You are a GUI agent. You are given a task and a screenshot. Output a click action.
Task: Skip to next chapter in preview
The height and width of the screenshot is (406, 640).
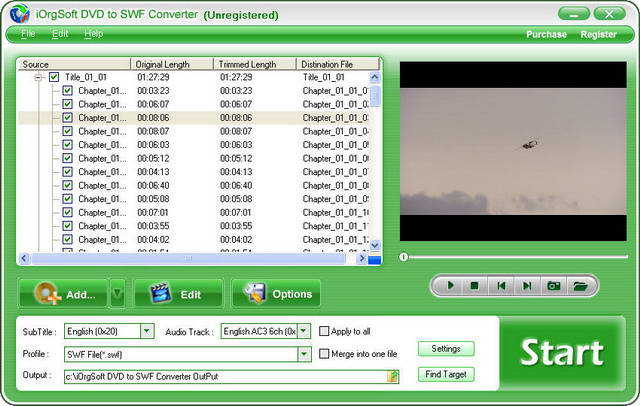pyautogui.click(x=527, y=286)
